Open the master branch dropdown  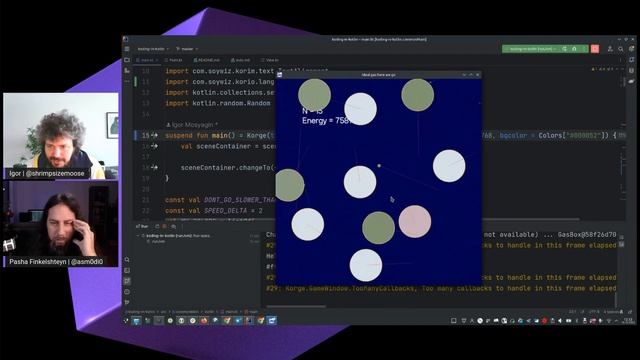pyautogui.click(x=187, y=49)
